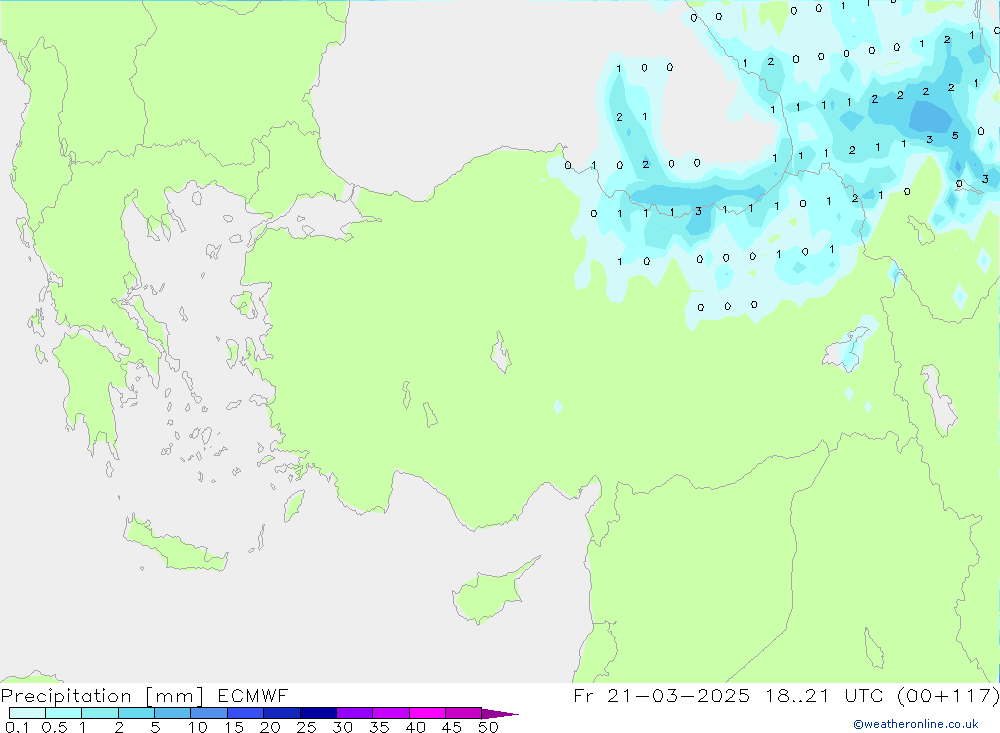
Task: Click the legend label '35'
Action: click(379, 727)
